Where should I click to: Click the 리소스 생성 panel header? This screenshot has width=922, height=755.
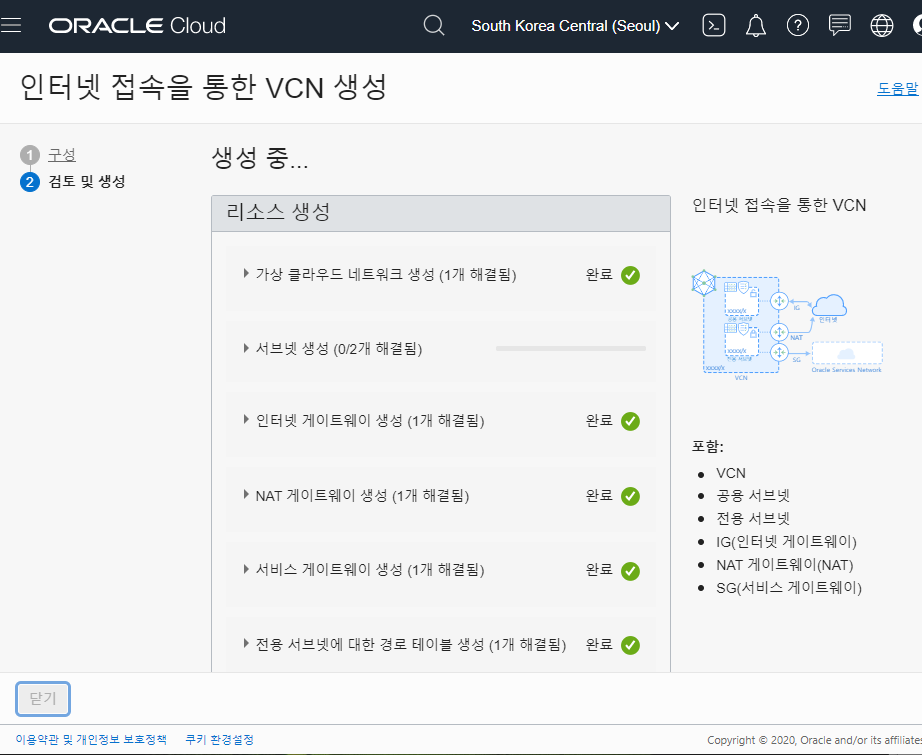point(441,213)
